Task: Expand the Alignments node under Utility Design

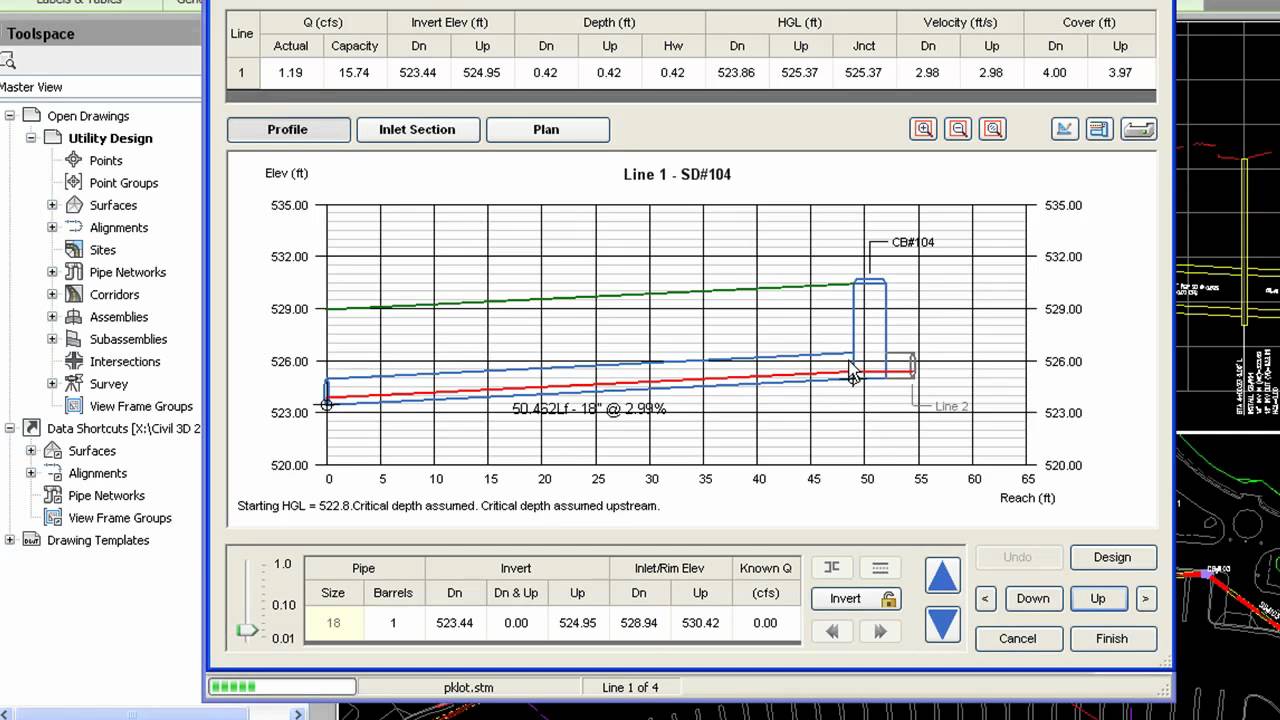Action: (x=52, y=227)
